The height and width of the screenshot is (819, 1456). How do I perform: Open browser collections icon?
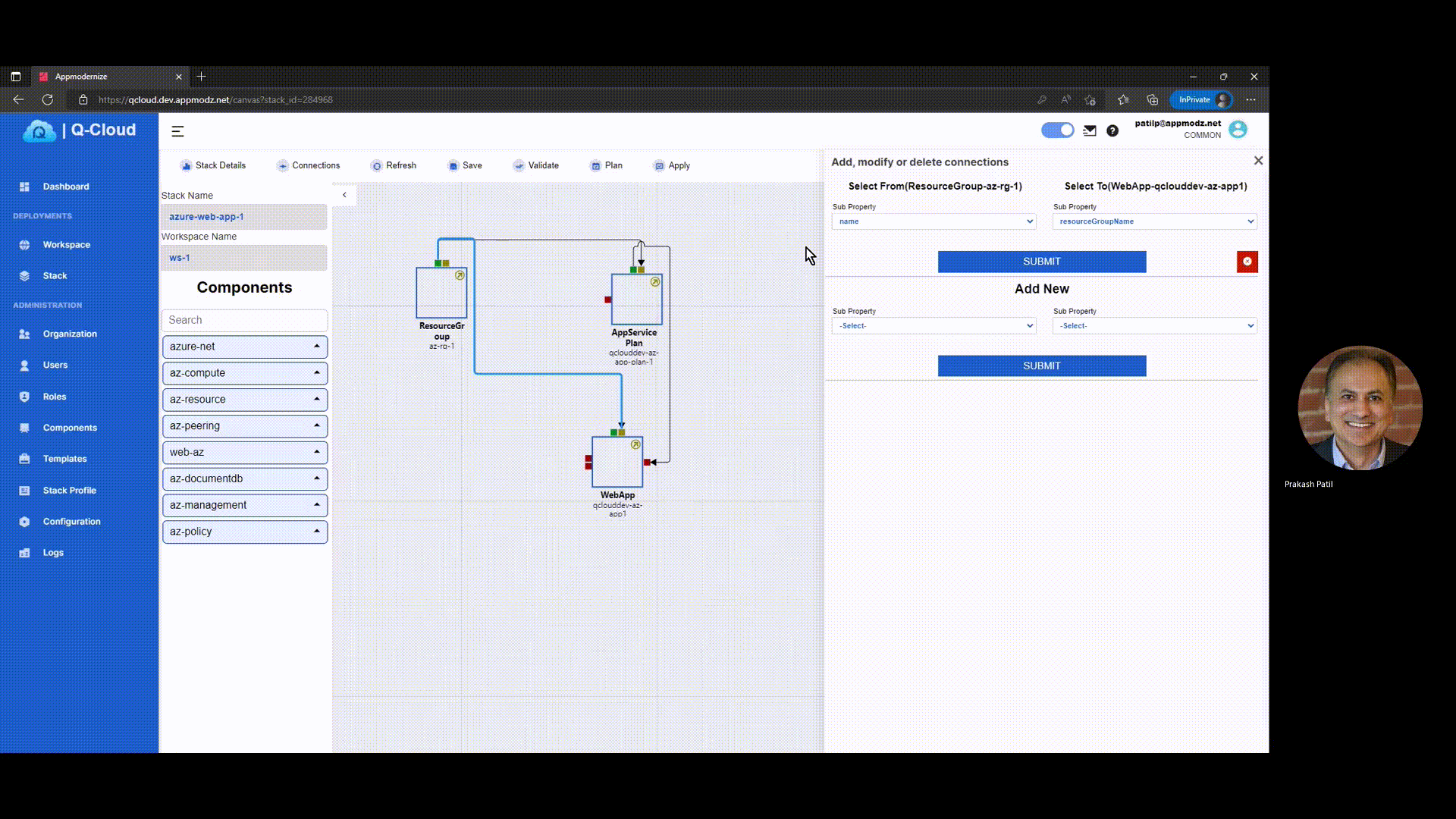1153,99
